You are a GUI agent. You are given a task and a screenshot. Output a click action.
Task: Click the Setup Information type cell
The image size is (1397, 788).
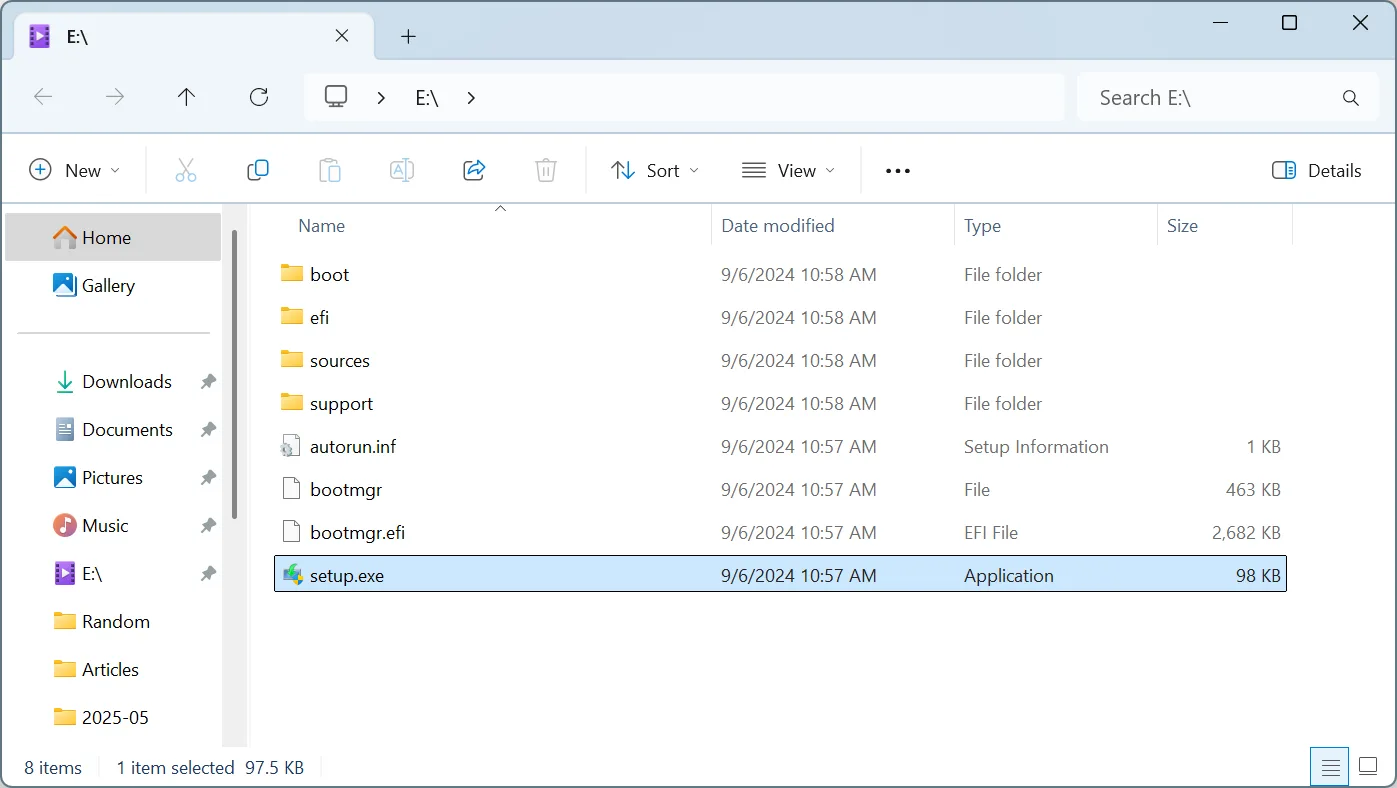pyautogui.click(x=1036, y=447)
